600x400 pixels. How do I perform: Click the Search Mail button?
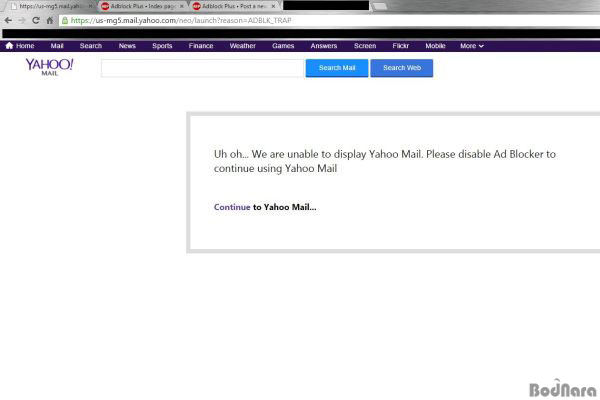(337, 68)
